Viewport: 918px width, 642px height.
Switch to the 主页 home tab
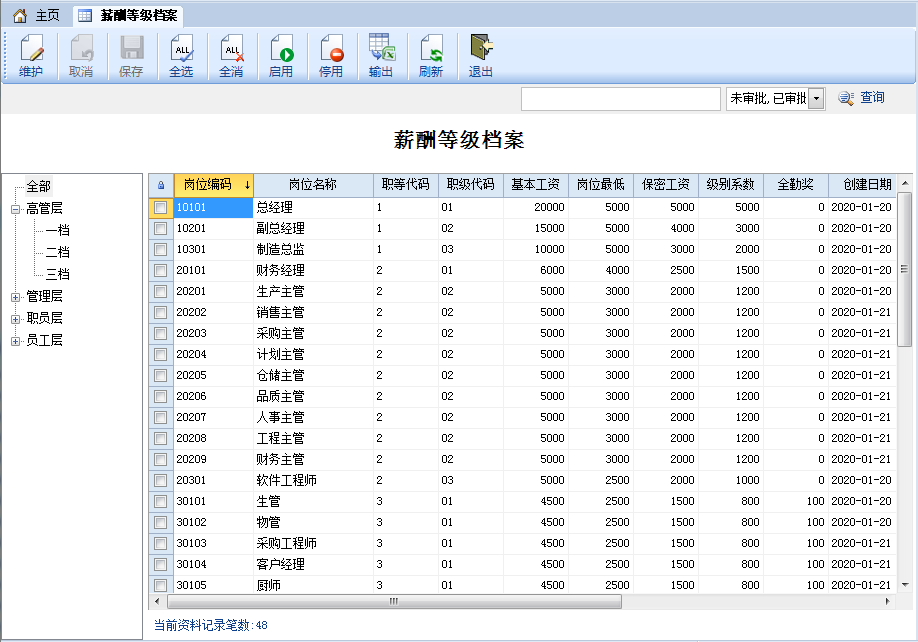pyautogui.click(x=36, y=16)
